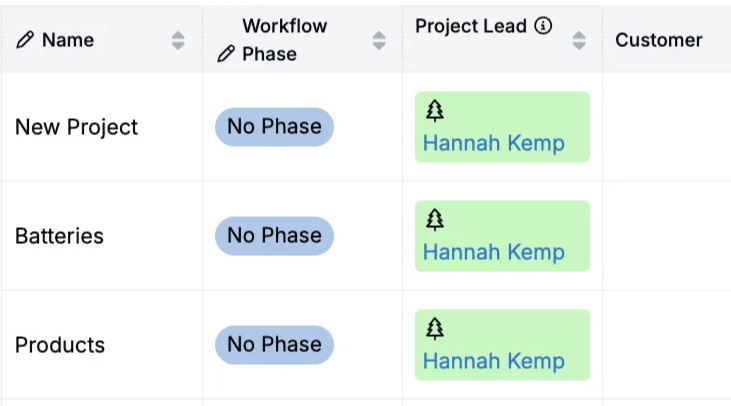Click the Customer column header
This screenshot has height=406, width=731.
tap(658, 40)
